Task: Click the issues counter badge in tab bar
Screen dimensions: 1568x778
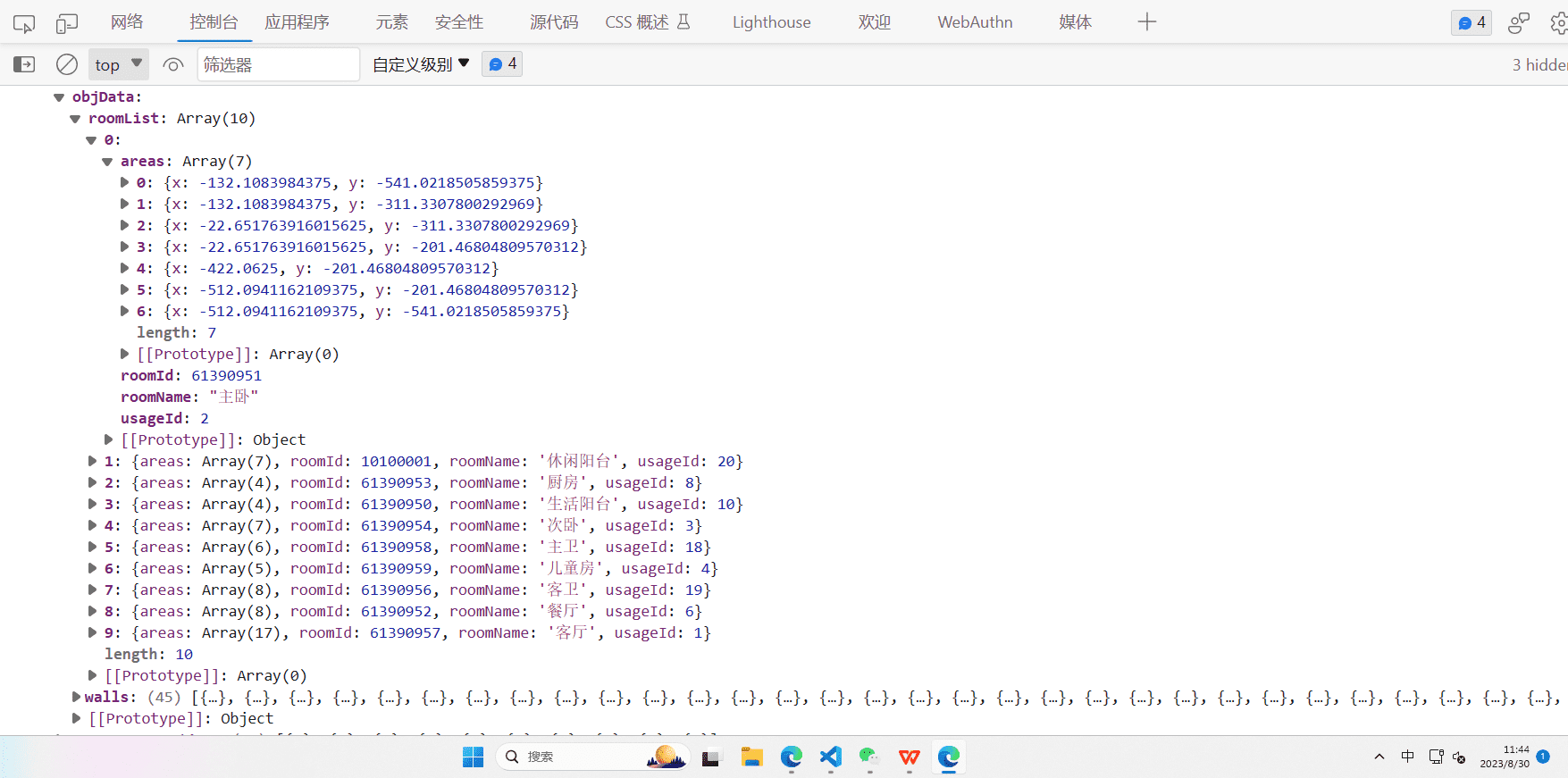Action: [1472, 22]
